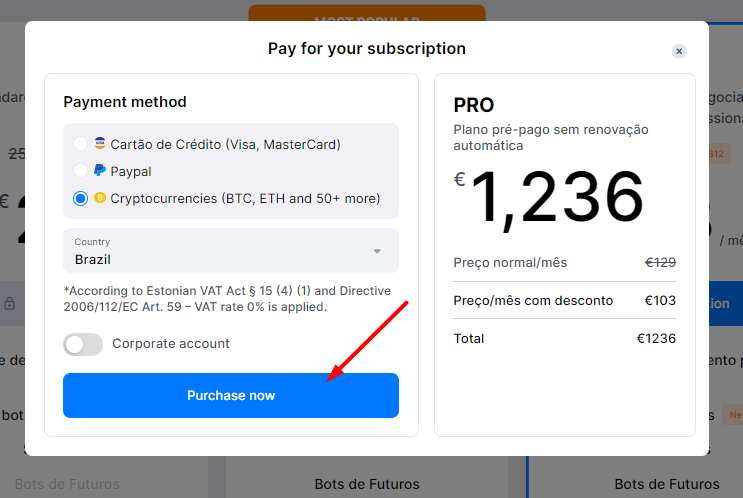This screenshot has height=498, width=743.
Task: Open the Country field showing Brazil
Action: point(220,251)
